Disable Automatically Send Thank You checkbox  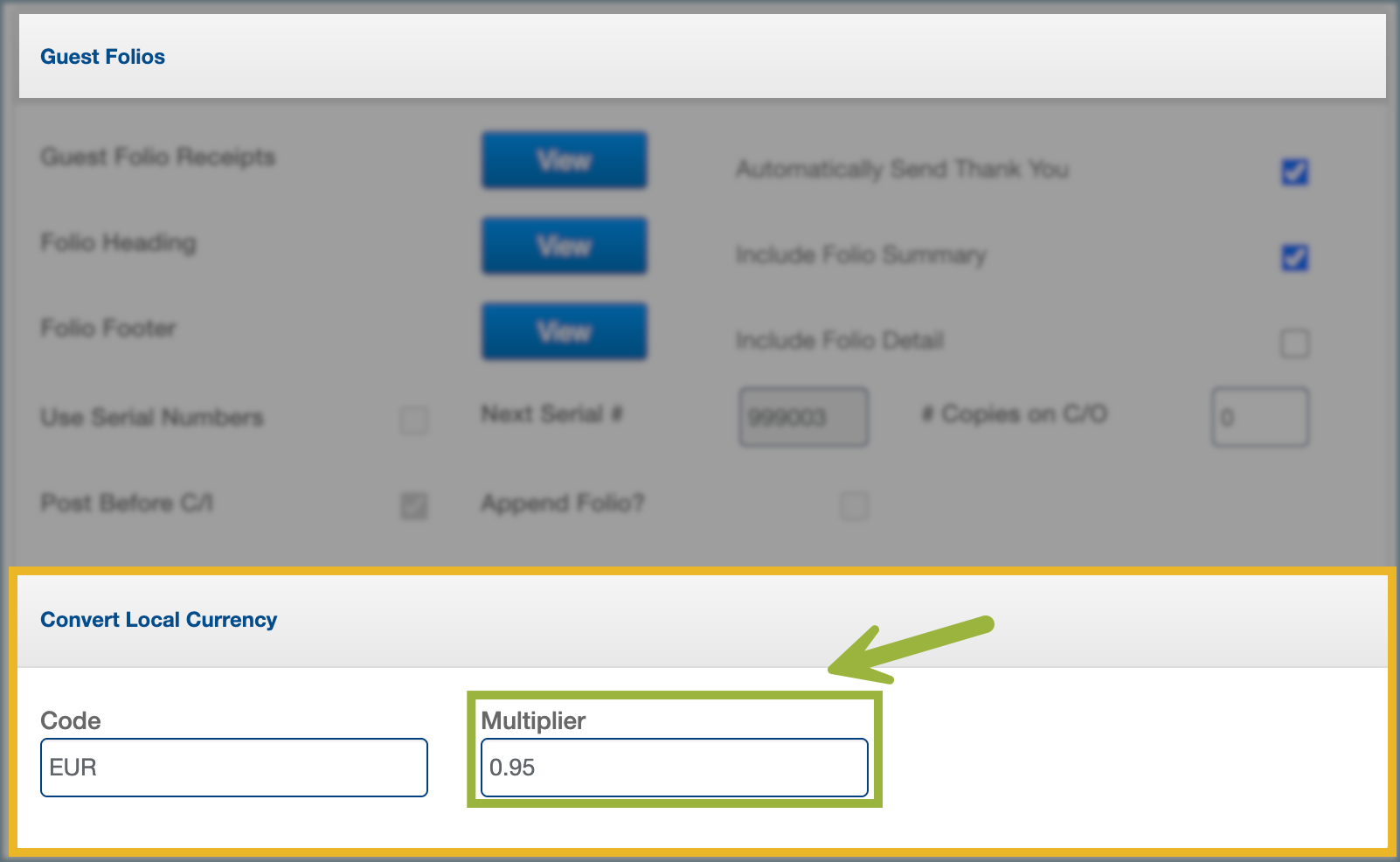1294,171
